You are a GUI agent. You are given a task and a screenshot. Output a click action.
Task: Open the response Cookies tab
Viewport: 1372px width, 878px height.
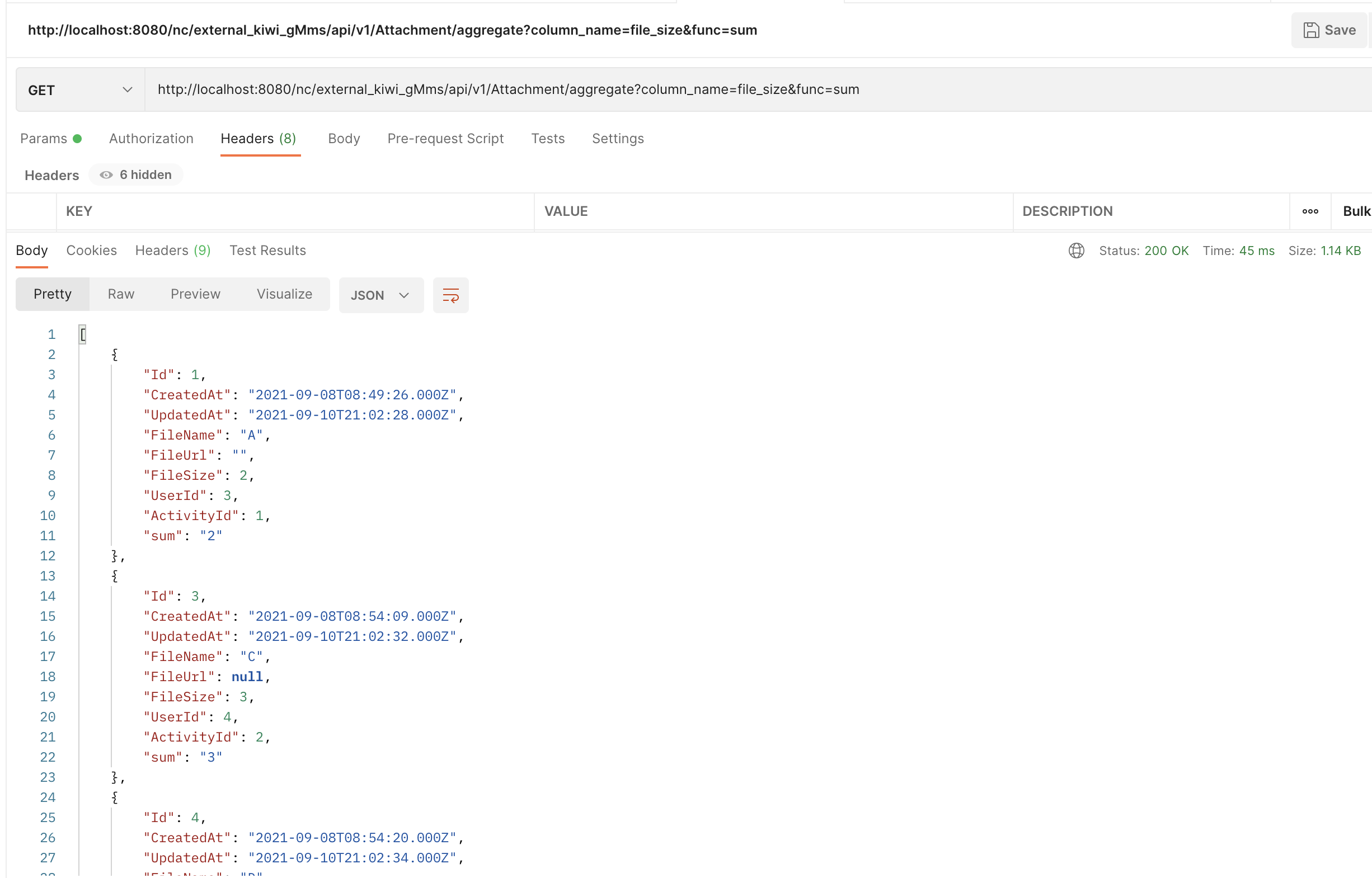point(91,251)
